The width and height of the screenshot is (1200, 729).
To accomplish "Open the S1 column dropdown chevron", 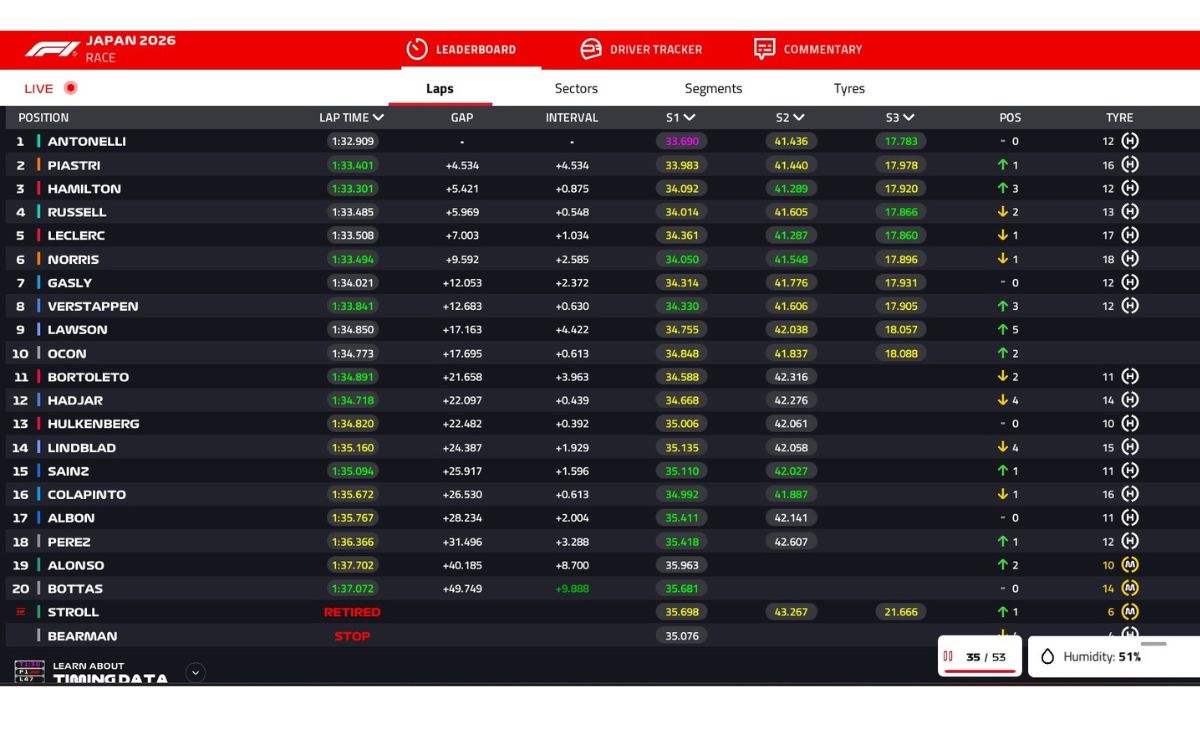I will (689, 118).
